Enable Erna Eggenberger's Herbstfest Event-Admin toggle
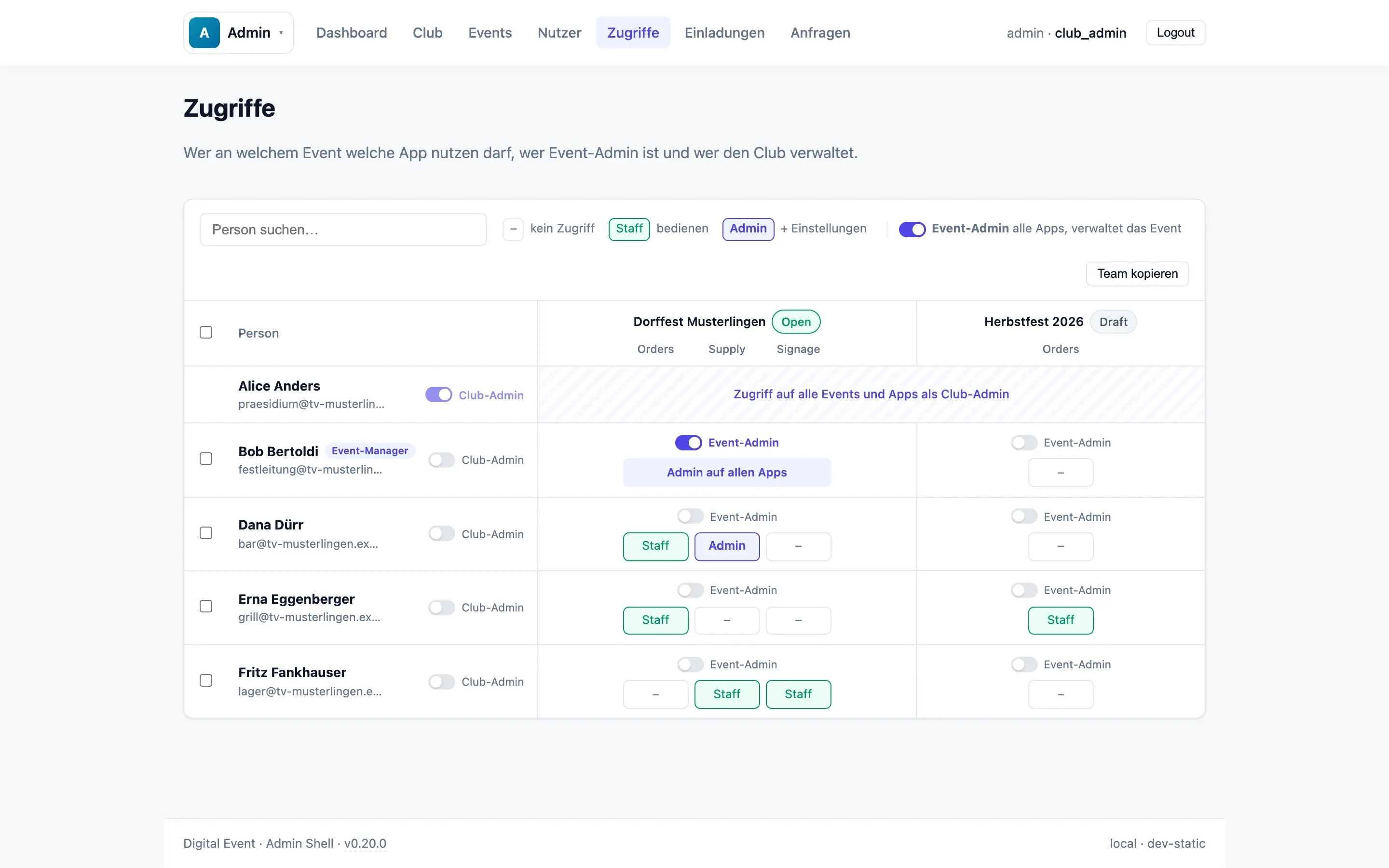The image size is (1389, 868). [1024, 590]
